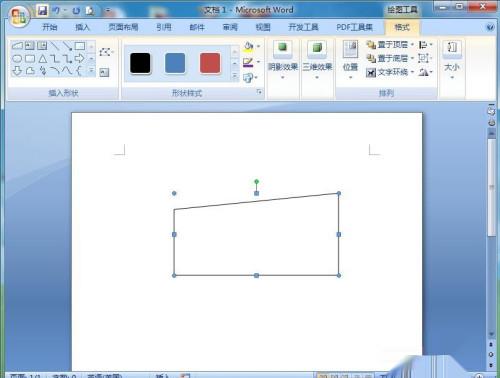Apply the blue shape style
The height and width of the screenshot is (378, 500).
click(x=175, y=63)
